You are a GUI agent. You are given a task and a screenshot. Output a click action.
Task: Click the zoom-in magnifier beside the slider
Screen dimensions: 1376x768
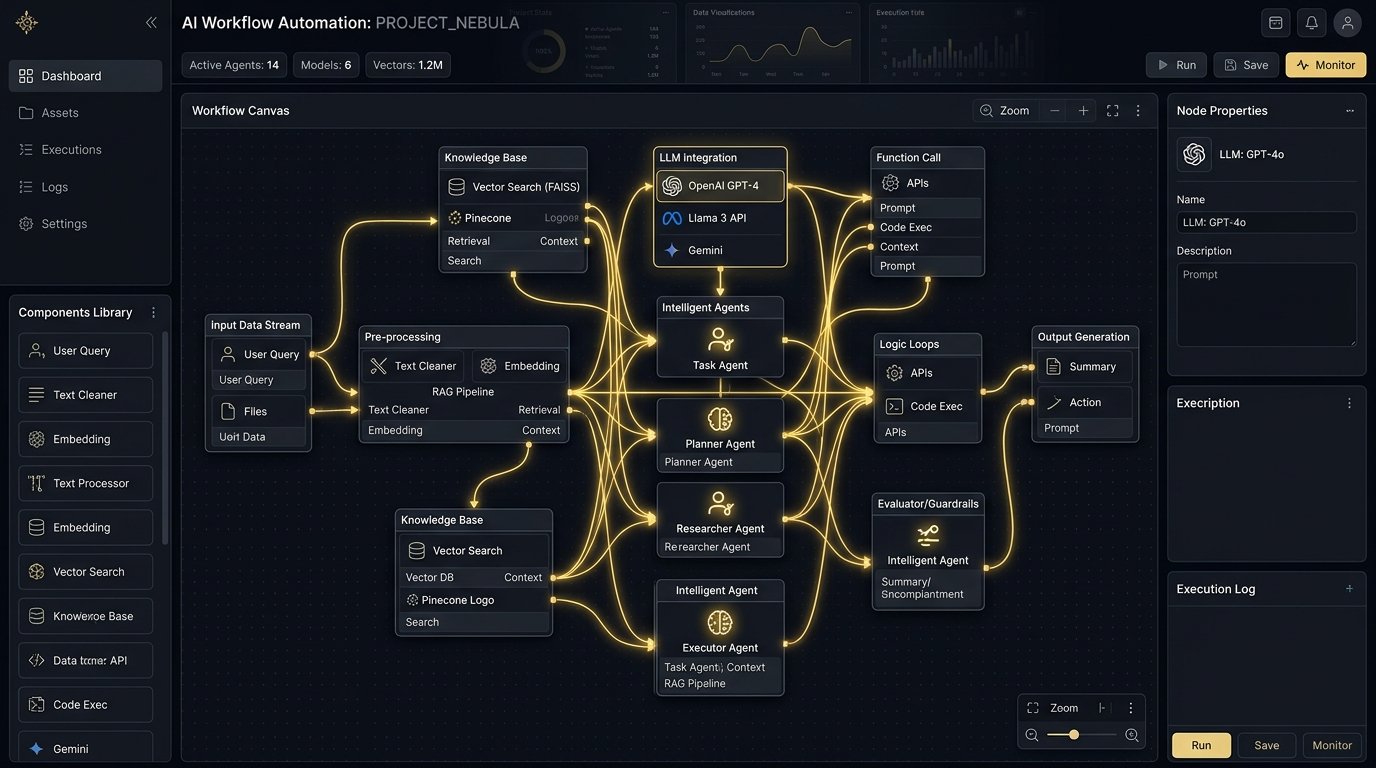[x=1132, y=735]
